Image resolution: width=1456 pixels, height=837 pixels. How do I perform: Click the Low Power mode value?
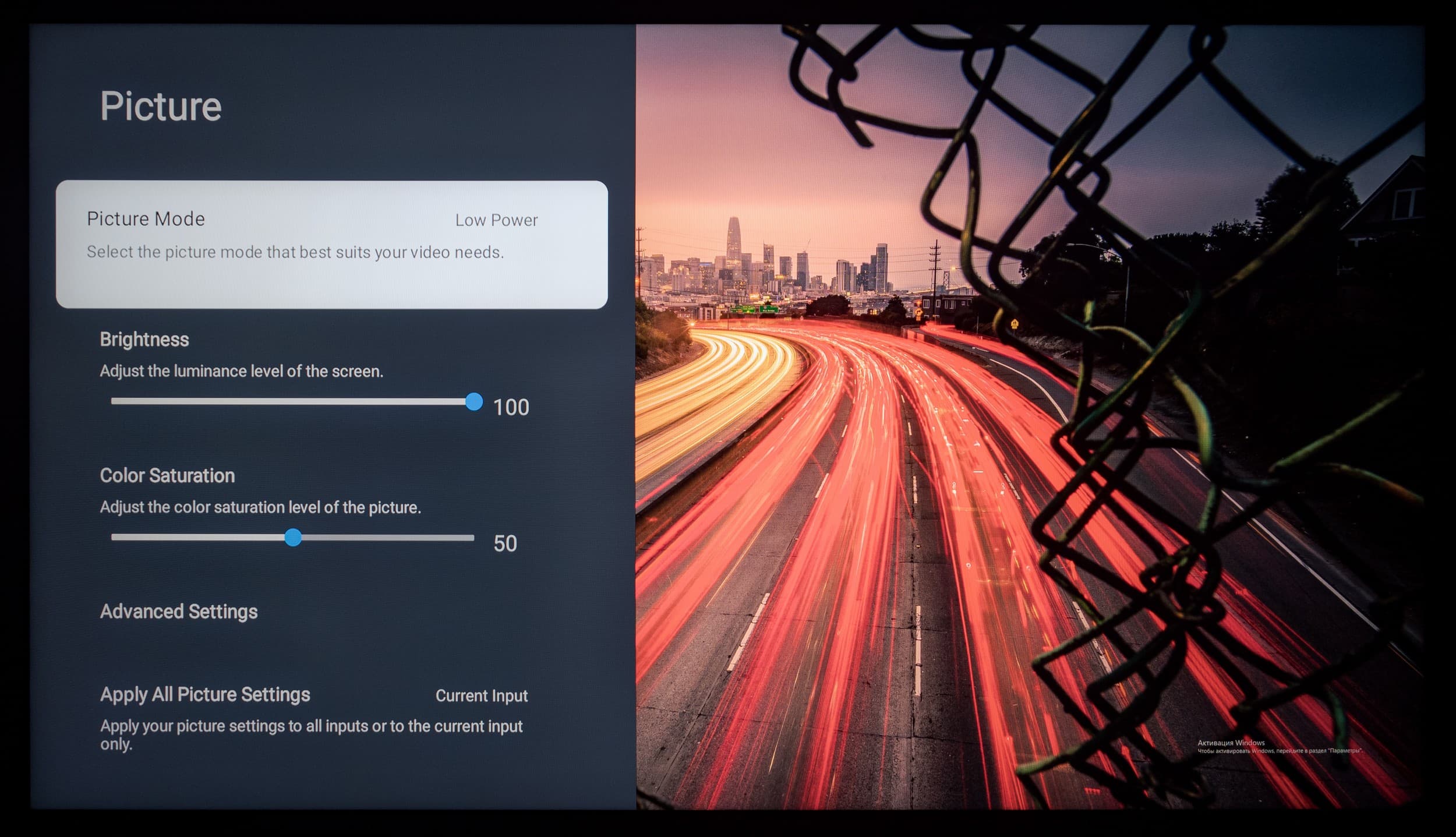496,220
